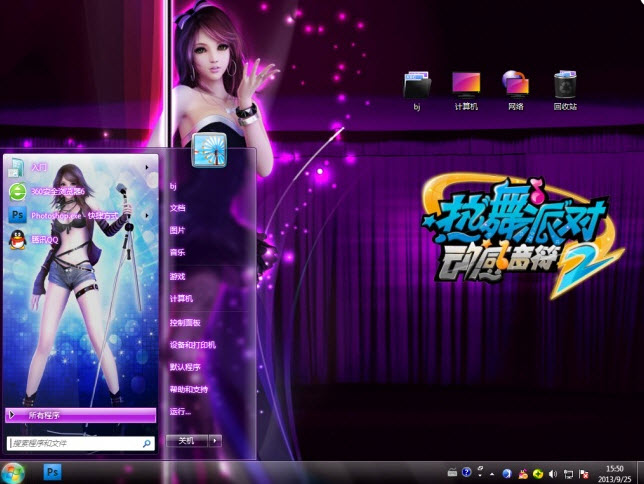Click the Show desktop strip

pyautogui.click(x=640, y=472)
